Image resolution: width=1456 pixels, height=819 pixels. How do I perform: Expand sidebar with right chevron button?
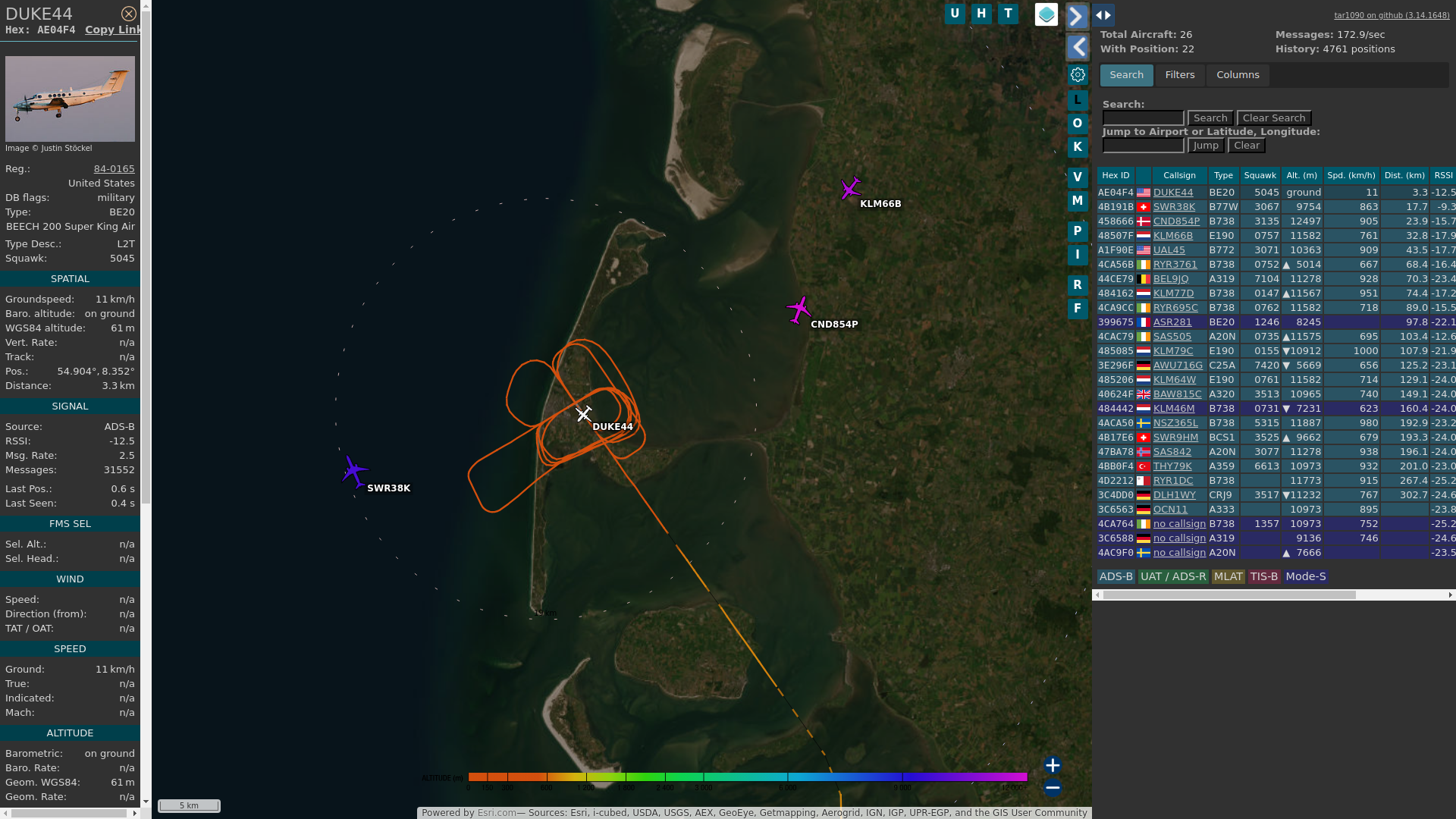coord(1077,16)
